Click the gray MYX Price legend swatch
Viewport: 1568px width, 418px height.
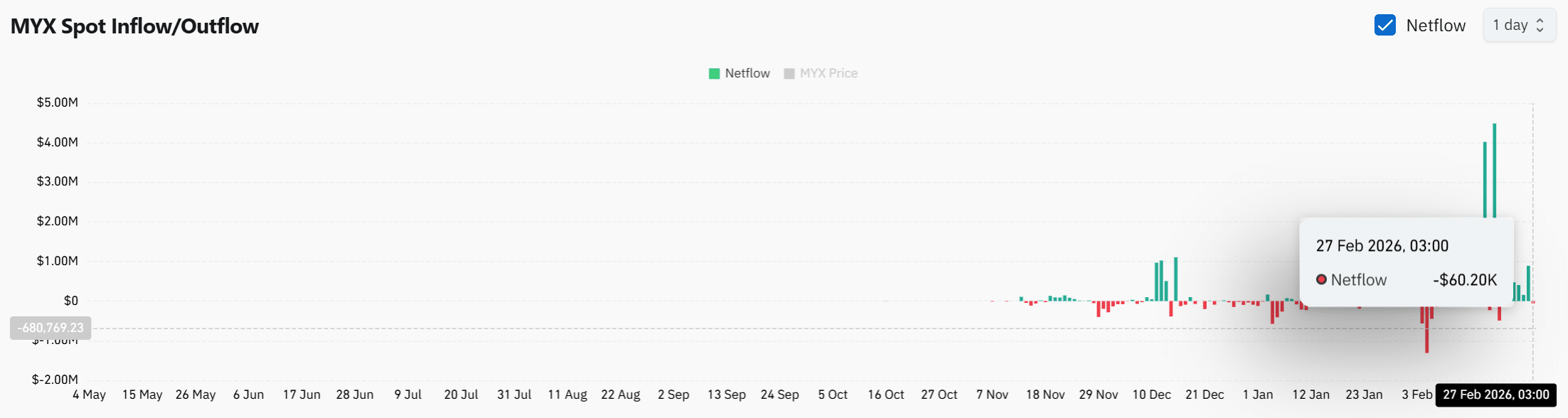788,73
